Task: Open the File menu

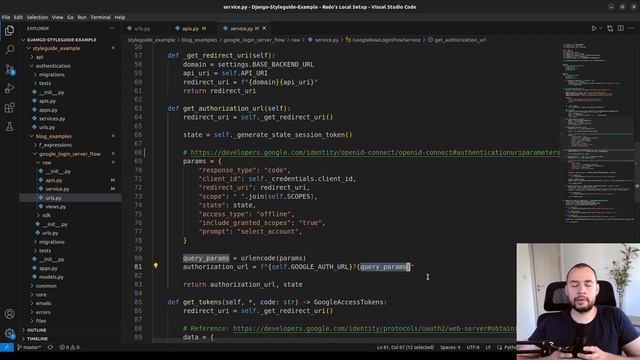Action: 6,17
